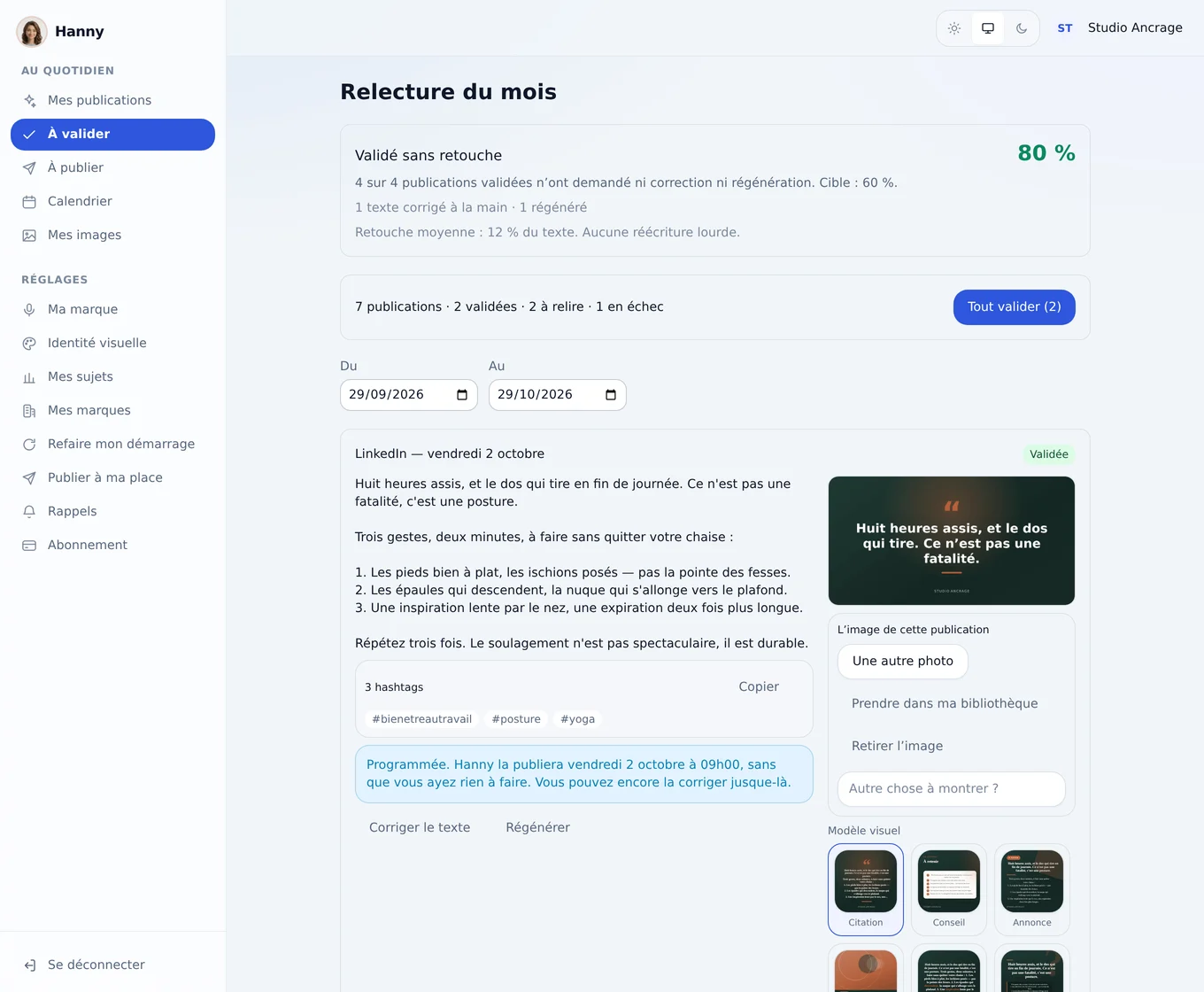Click Studio Ancrage account name

pyautogui.click(x=1135, y=27)
